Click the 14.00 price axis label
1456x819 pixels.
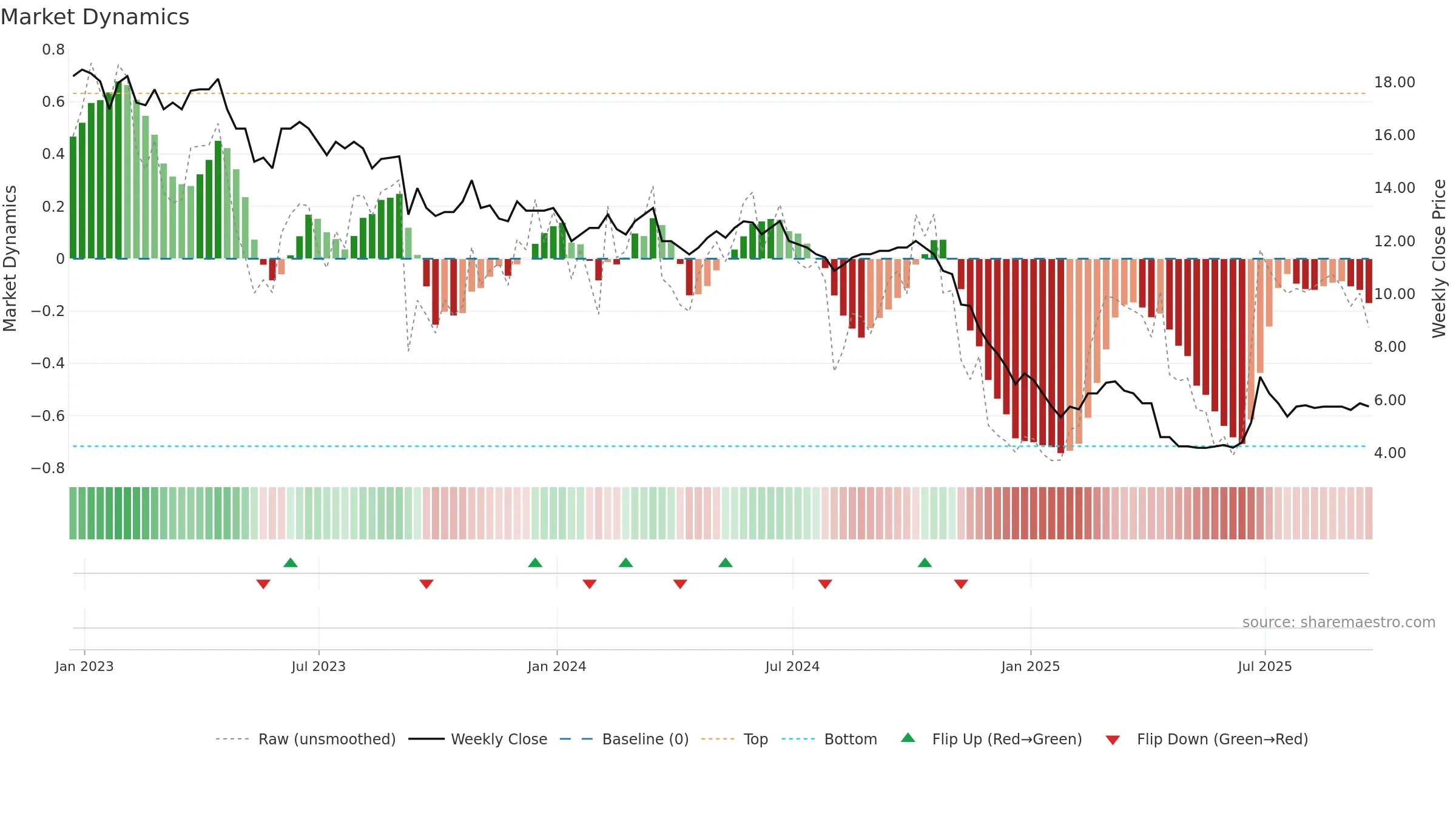[x=1395, y=188]
